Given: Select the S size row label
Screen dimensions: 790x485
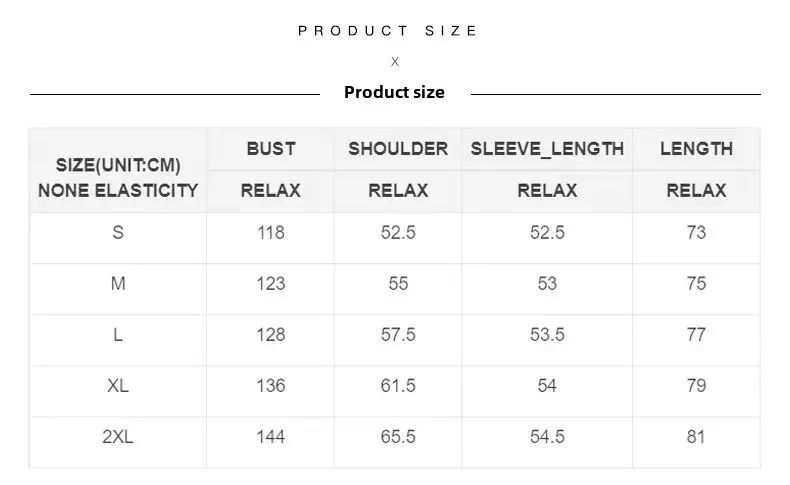Looking at the screenshot, I should 118,232.
